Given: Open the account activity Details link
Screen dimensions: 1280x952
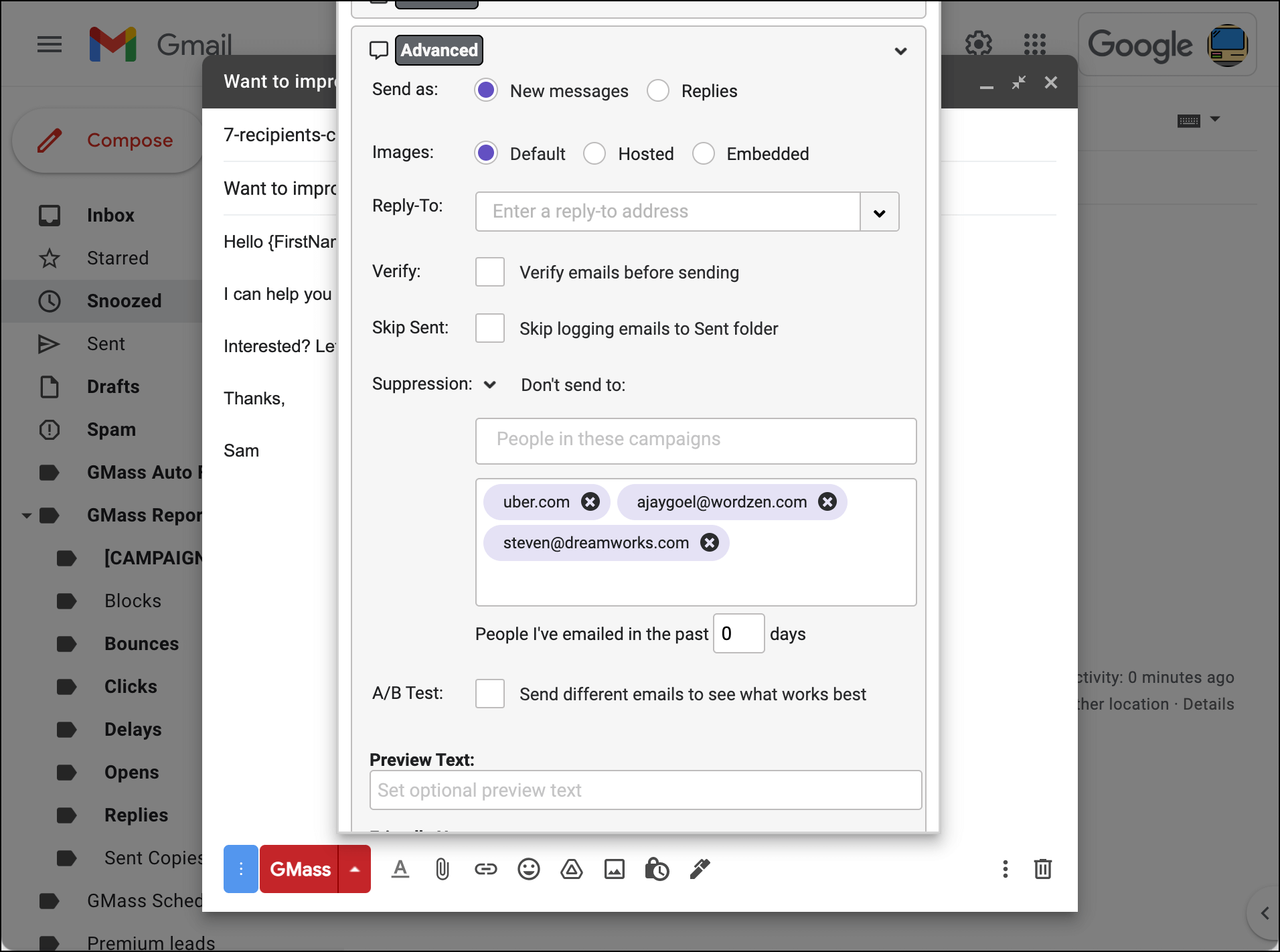Looking at the screenshot, I should click(x=1208, y=704).
